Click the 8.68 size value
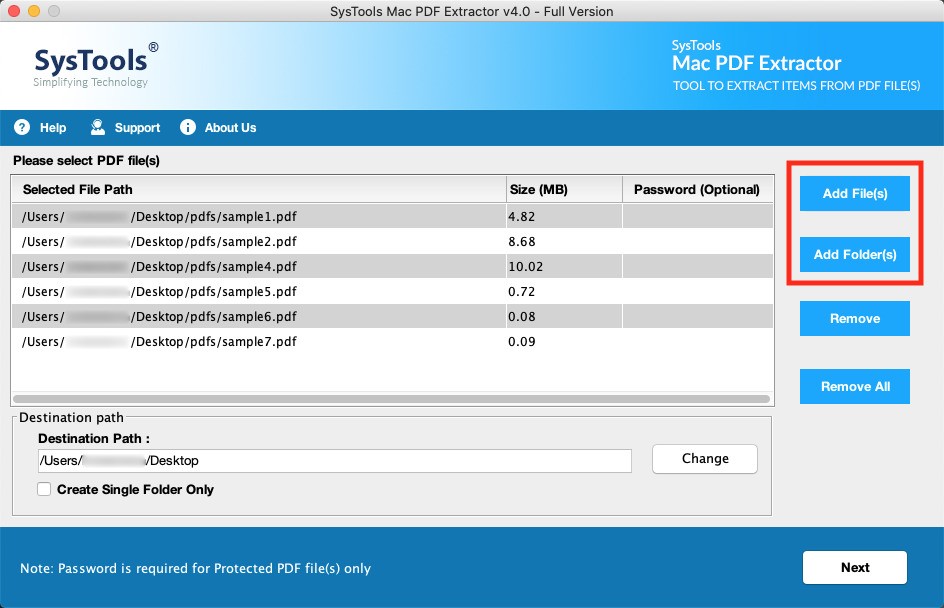The height and width of the screenshot is (608, 944). tap(521, 241)
